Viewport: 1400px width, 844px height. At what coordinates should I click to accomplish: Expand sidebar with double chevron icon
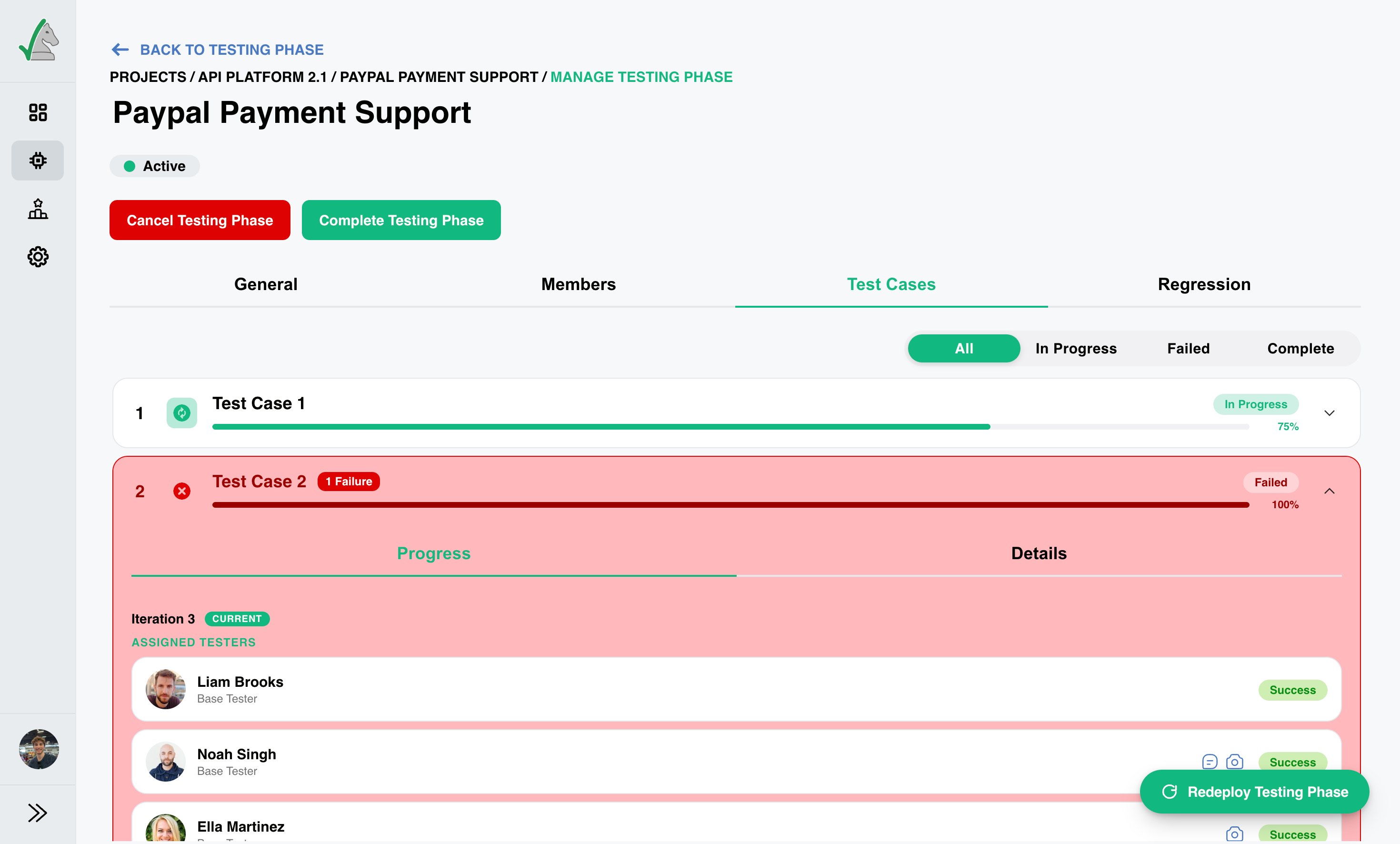[38, 813]
